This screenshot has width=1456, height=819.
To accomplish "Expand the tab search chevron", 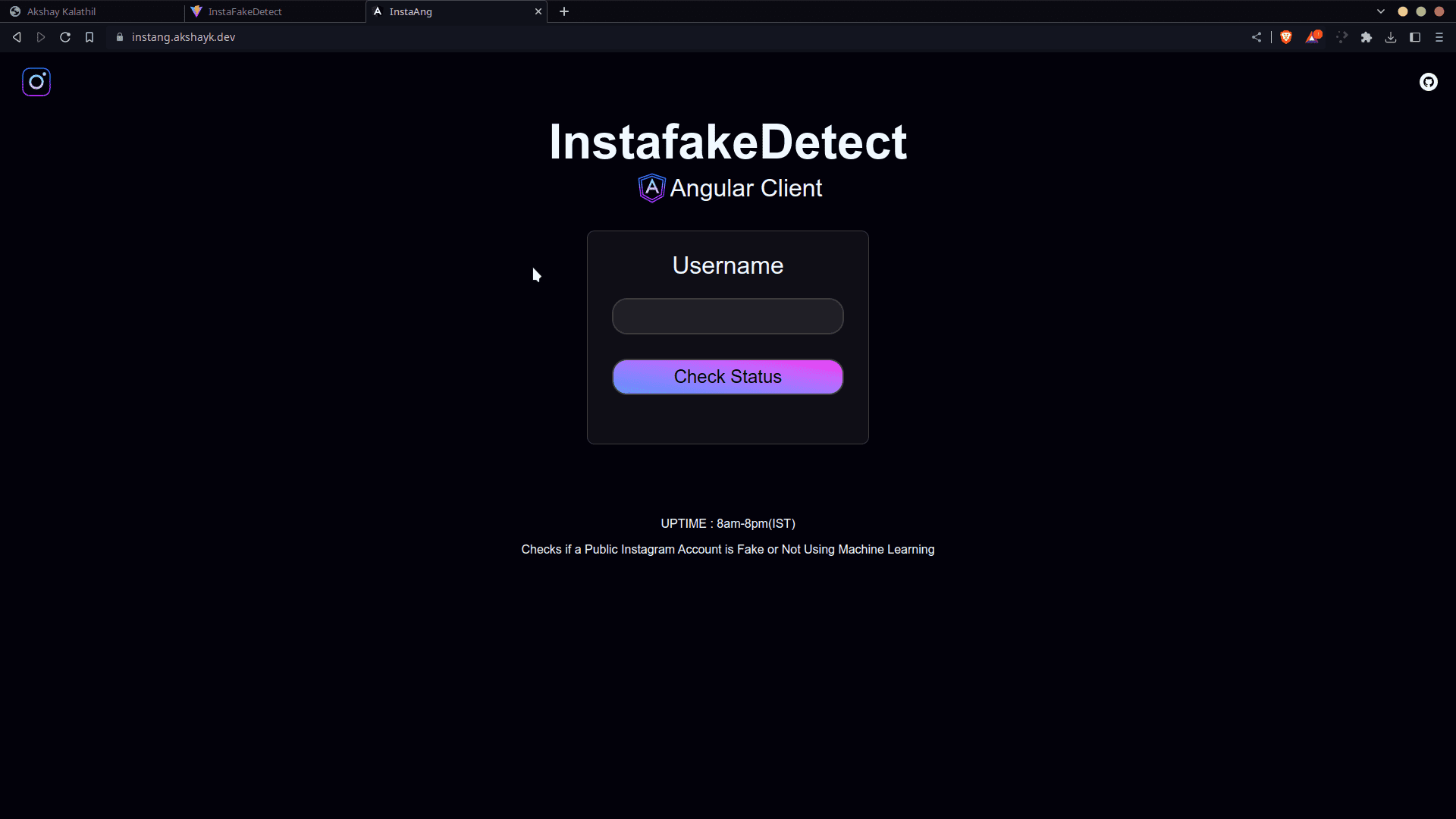I will click(1381, 11).
